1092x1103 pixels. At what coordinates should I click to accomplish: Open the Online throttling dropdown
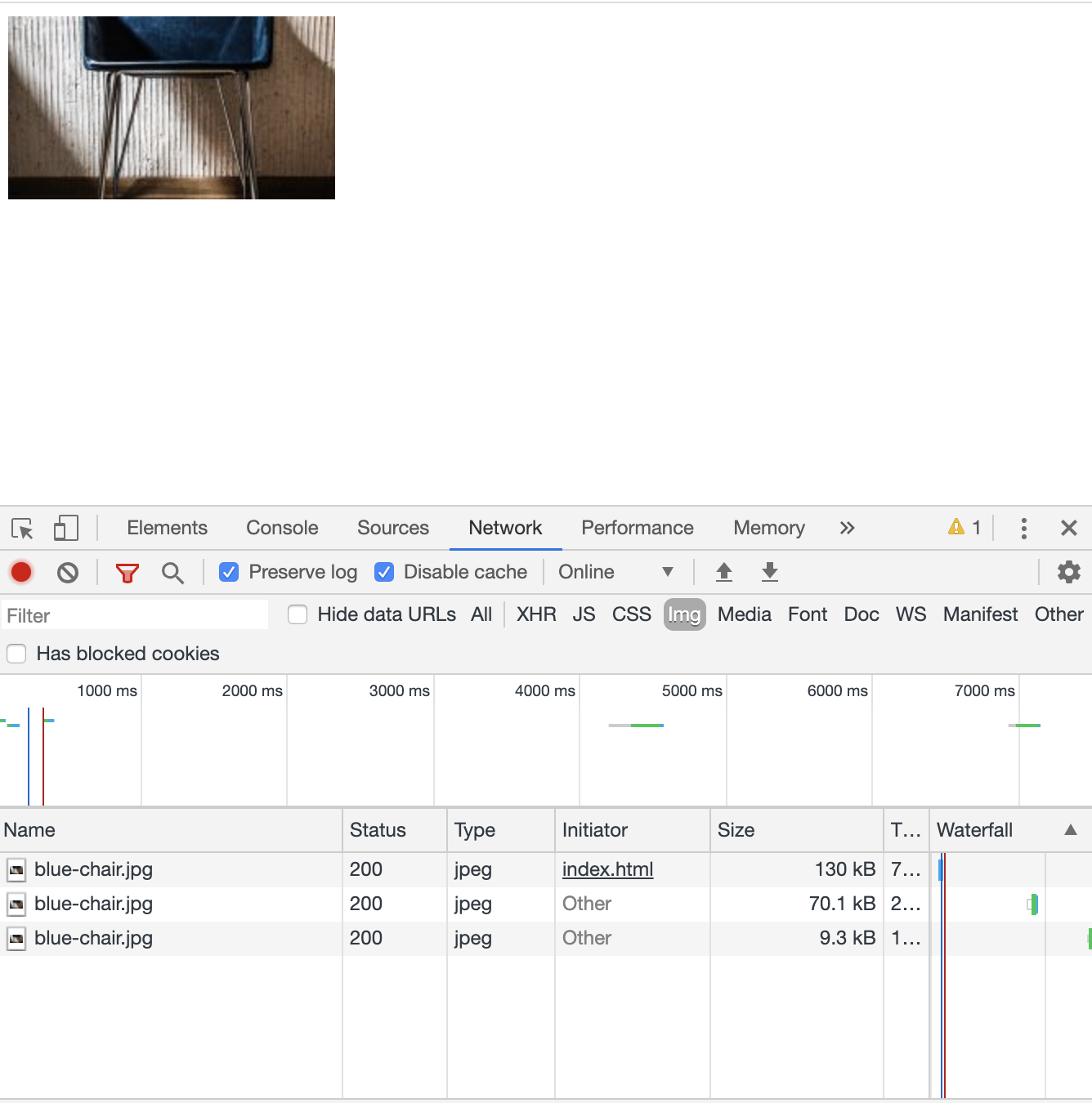point(613,572)
